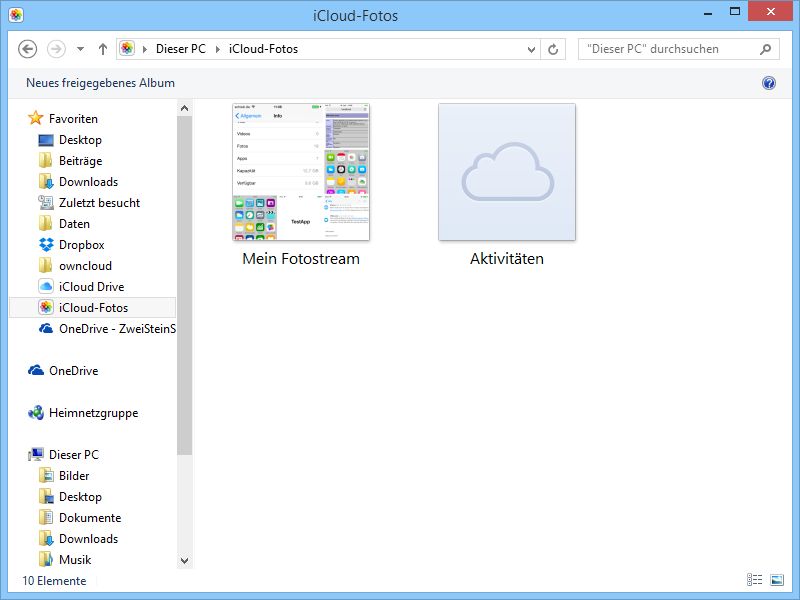The width and height of the screenshot is (800, 600).
Task: Click the Favoriten star icon
Action: click(x=35, y=118)
